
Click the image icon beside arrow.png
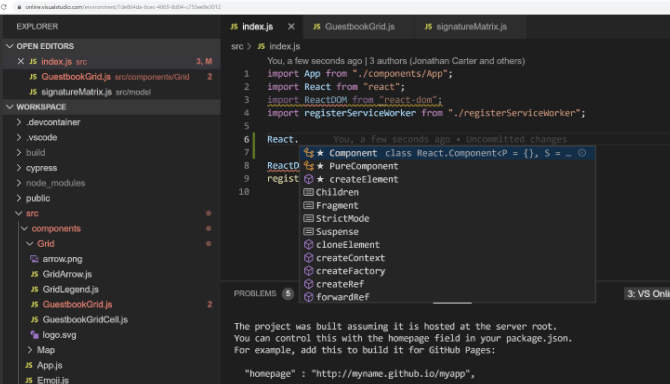34,259
